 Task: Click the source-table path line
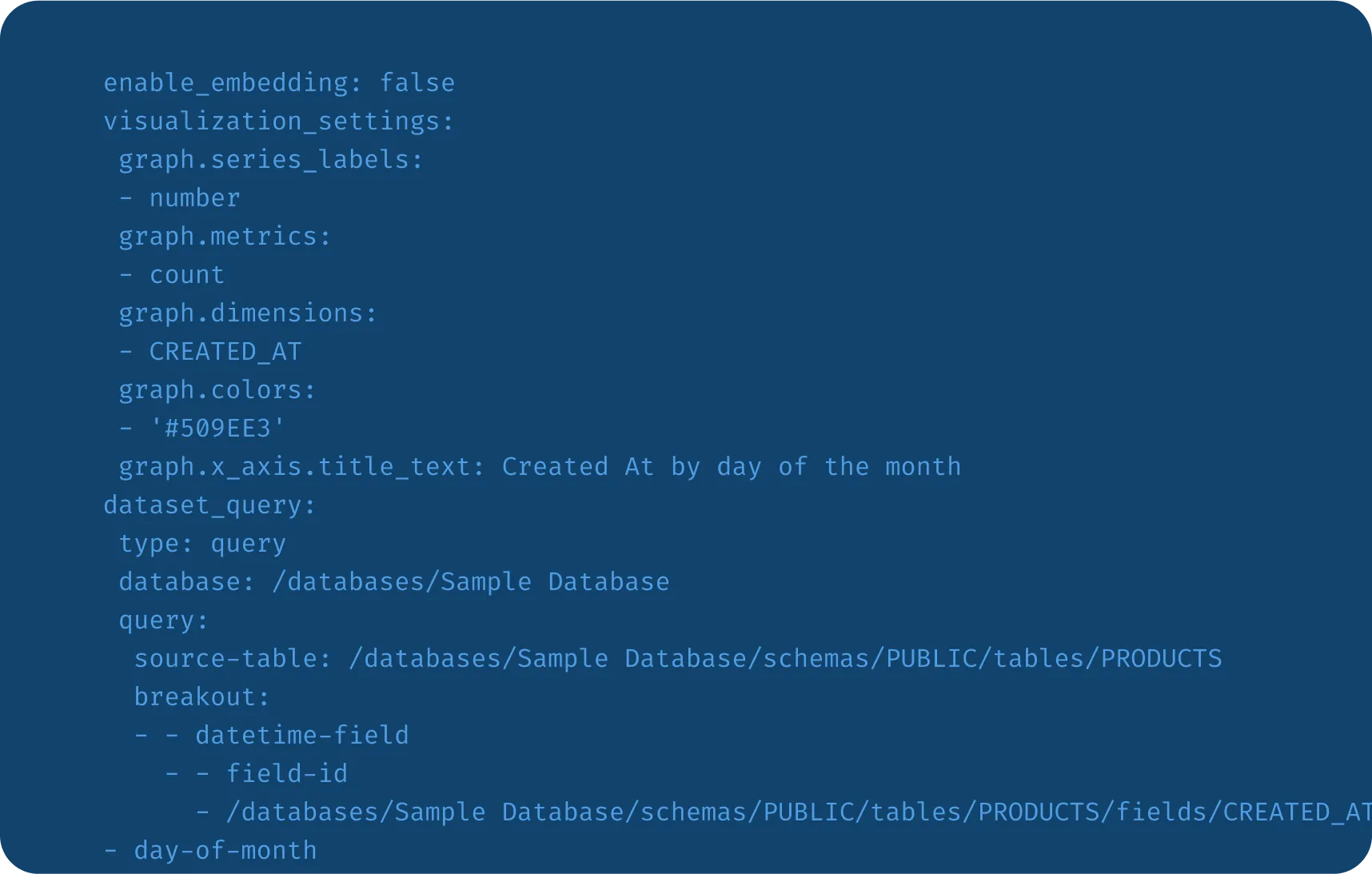click(678, 659)
